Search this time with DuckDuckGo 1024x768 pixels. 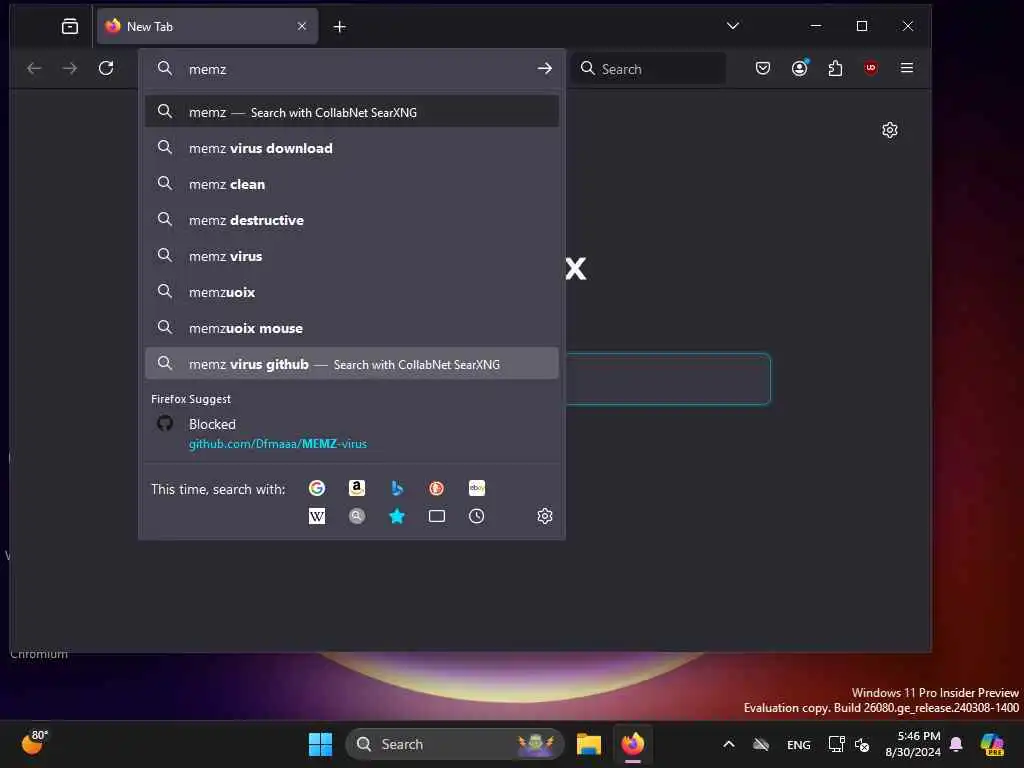pos(436,488)
